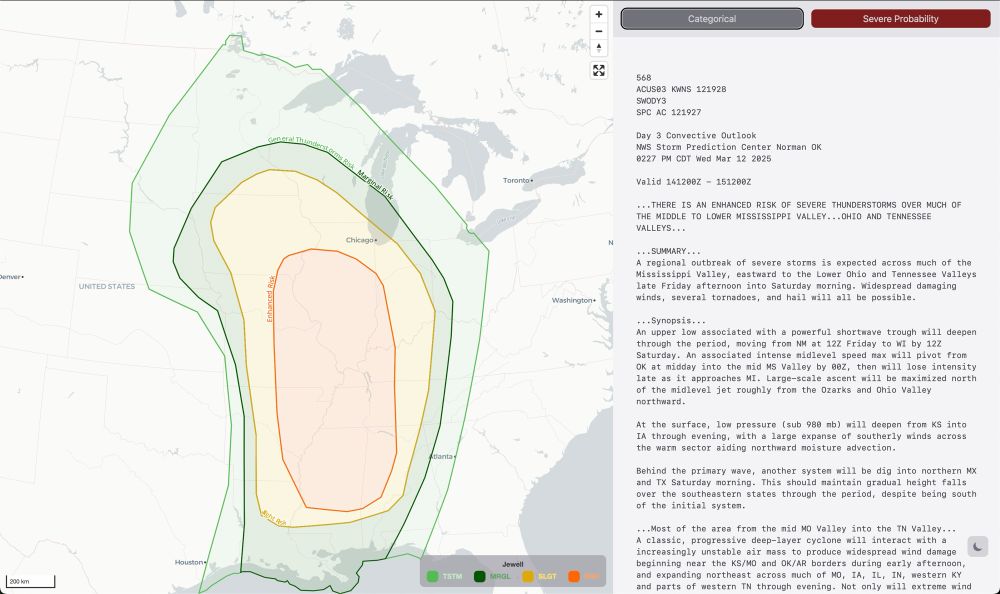Select the MRGL label in the legend
The image size is (1000, 594).
tap(500, 577)
